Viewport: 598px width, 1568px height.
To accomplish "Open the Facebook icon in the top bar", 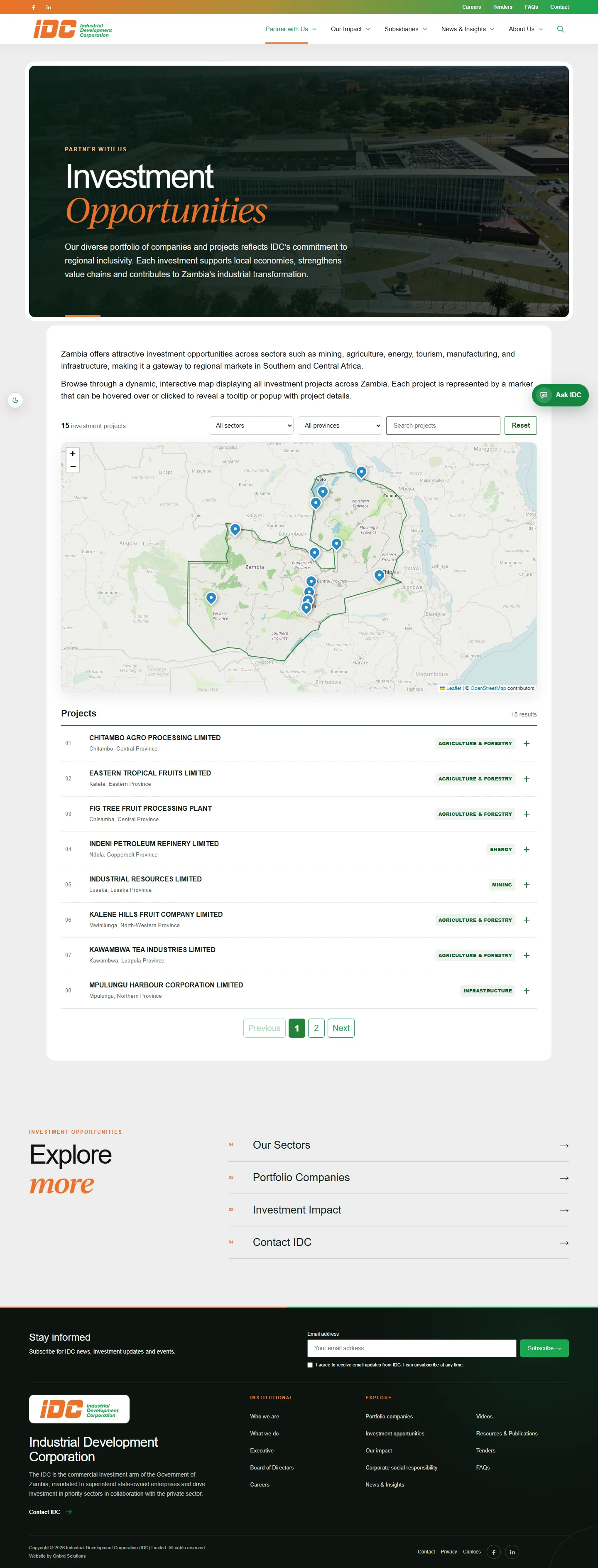I will coord(34,7).
